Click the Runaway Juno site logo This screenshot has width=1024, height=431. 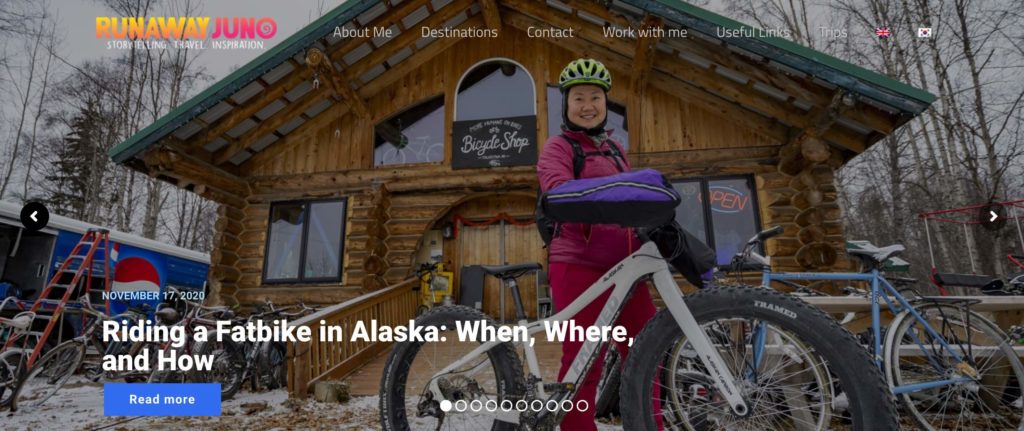tap(186, 33)
